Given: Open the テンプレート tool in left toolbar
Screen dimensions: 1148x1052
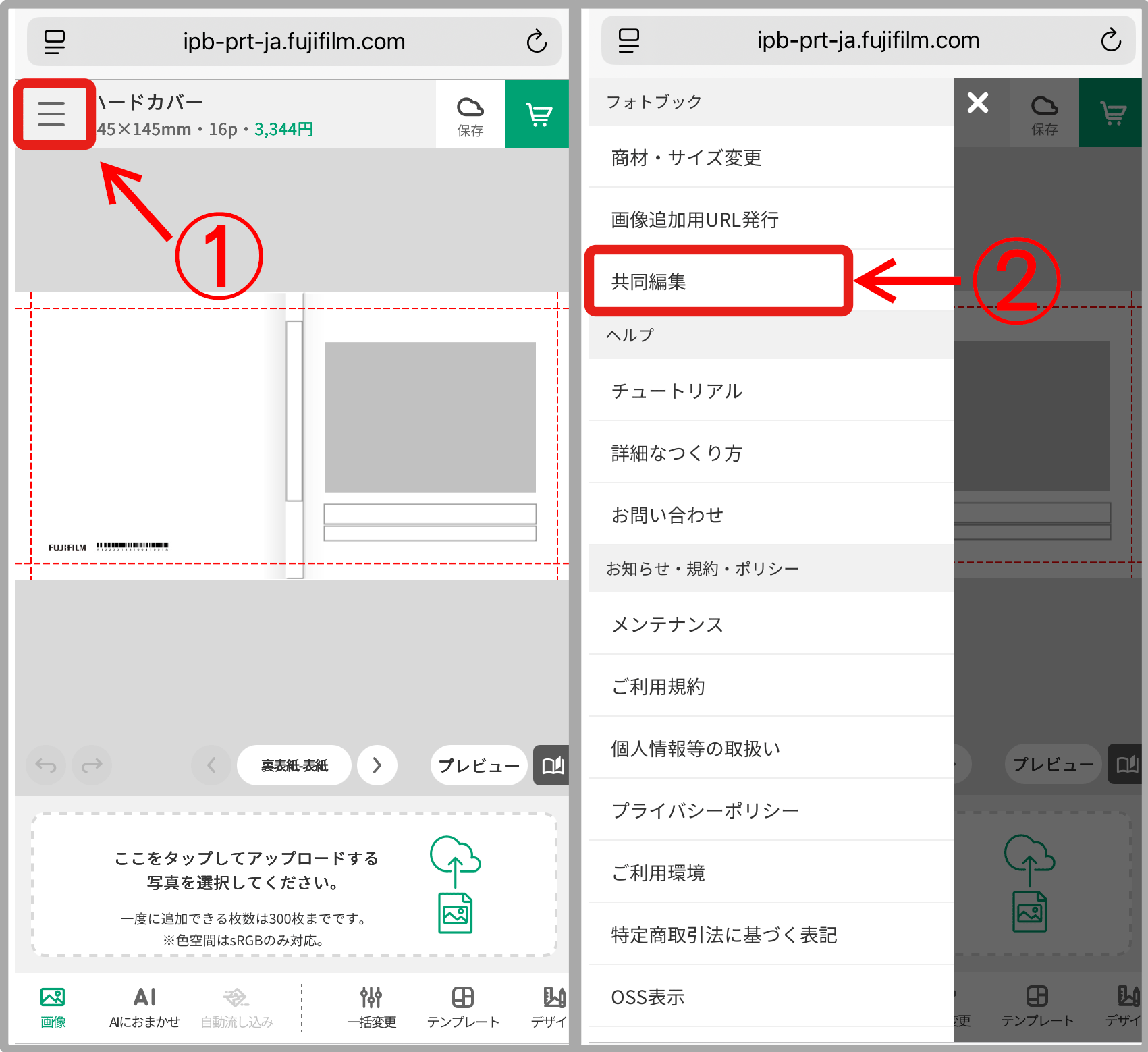Looking at the screenshot, I should pos(463,1007).
